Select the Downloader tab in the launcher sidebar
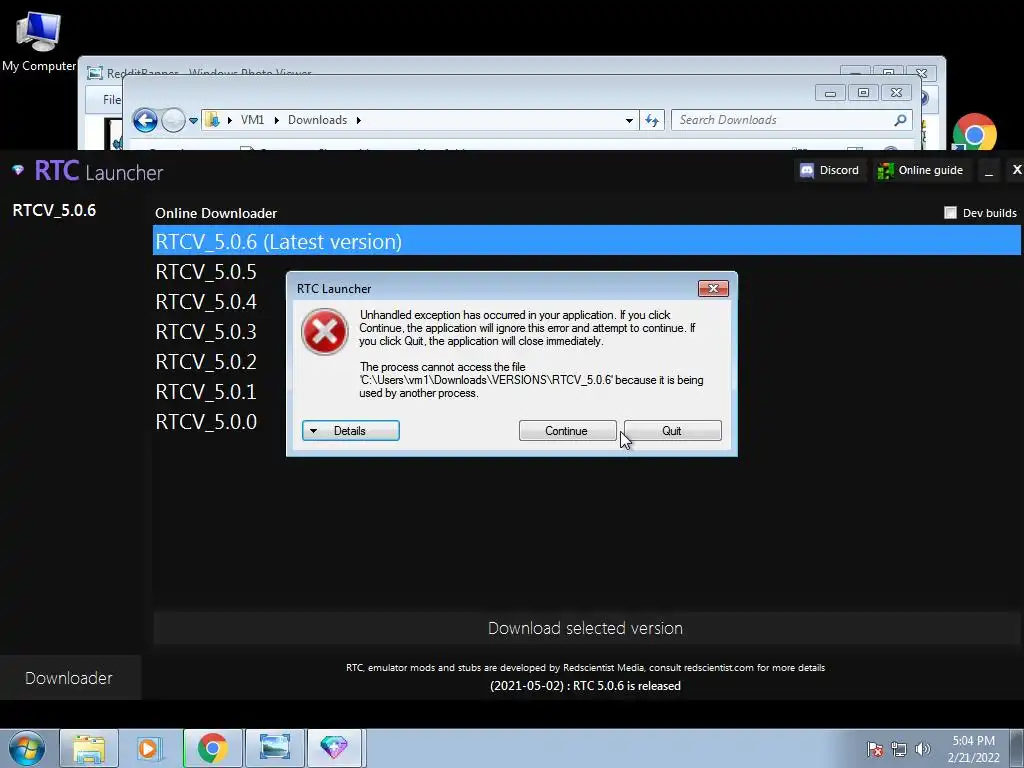Image resolution: width=1024 pixels, height=768 pixels. pyautogui.click(x=69, y=678)
